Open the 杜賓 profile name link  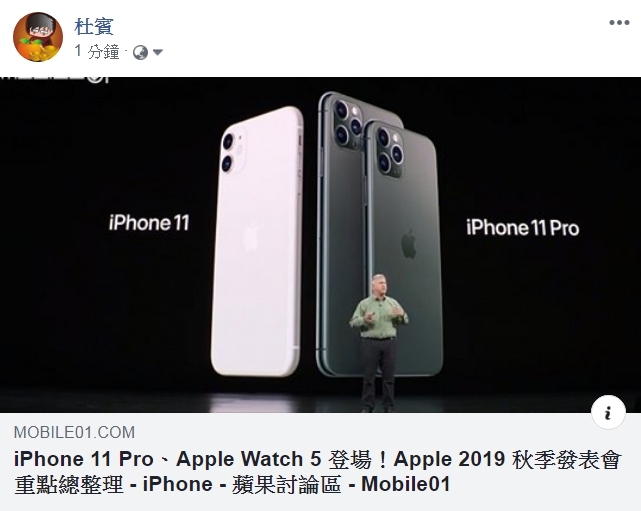[x=94, y=26]
